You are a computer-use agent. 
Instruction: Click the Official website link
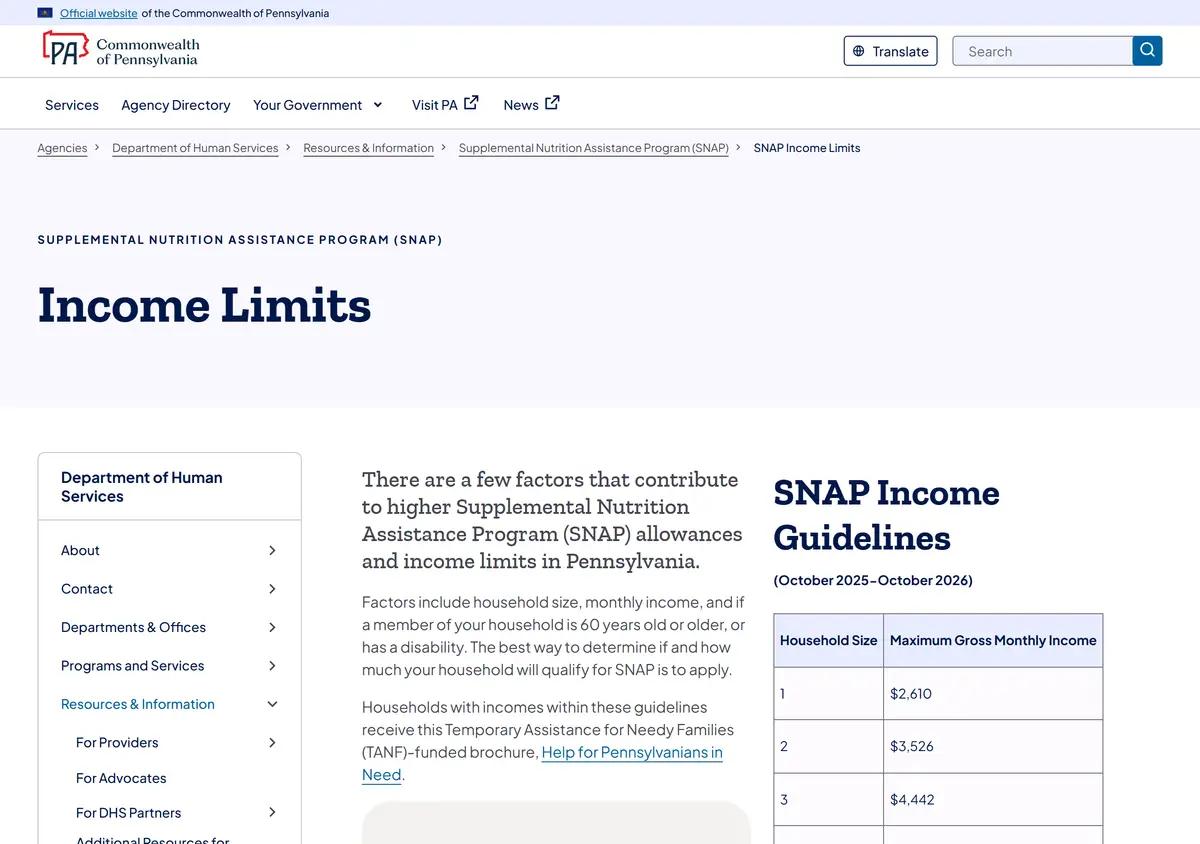[99, 13]
